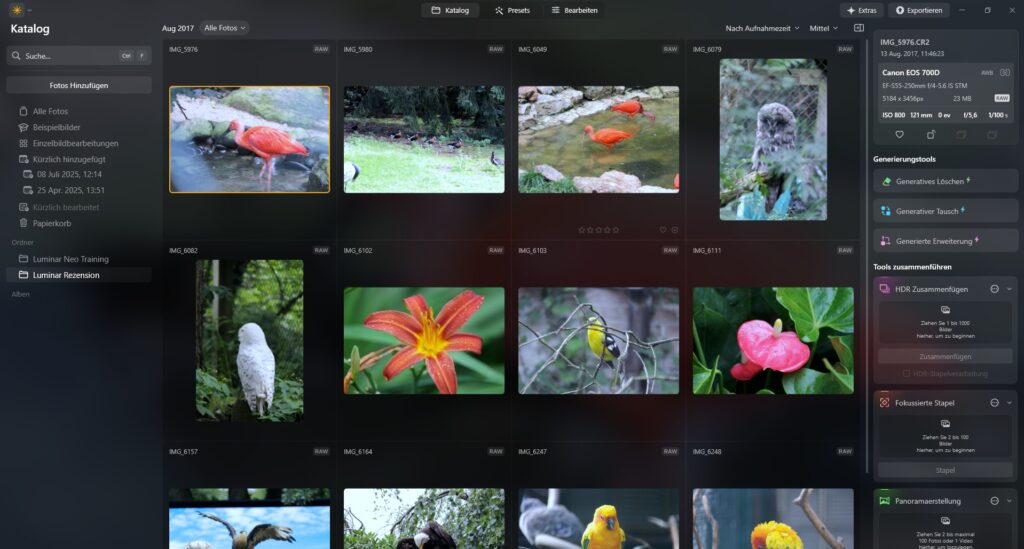This screenshot has height=549, width=1024.
Task: Select the IMG_6102 orange lily thumbnail
Action: [x=424, y=340]
